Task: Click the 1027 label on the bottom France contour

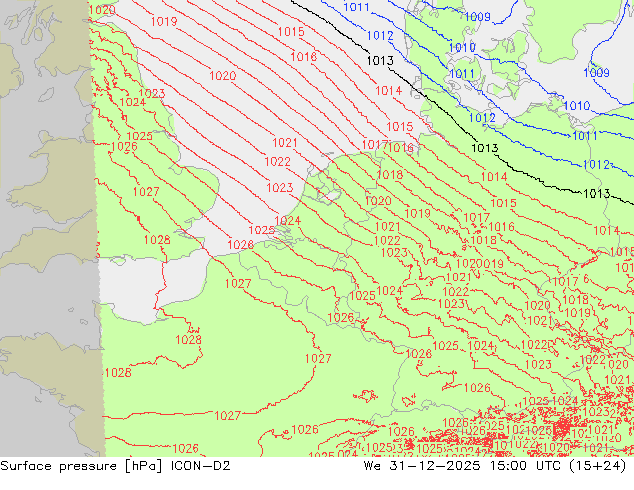Action: pyautogui.click(x=228, y=416)
